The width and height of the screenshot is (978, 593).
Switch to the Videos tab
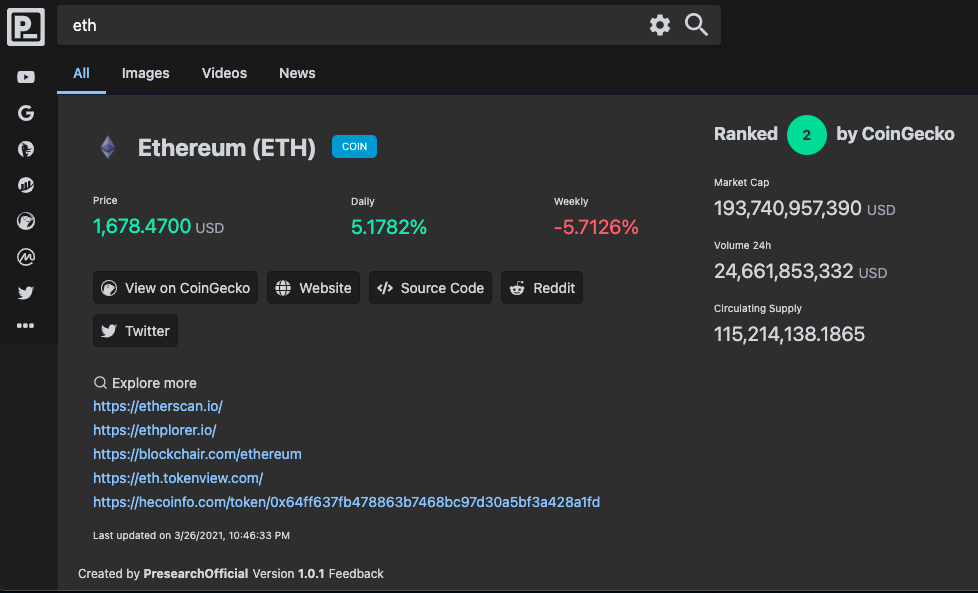[x=225, y=74]
